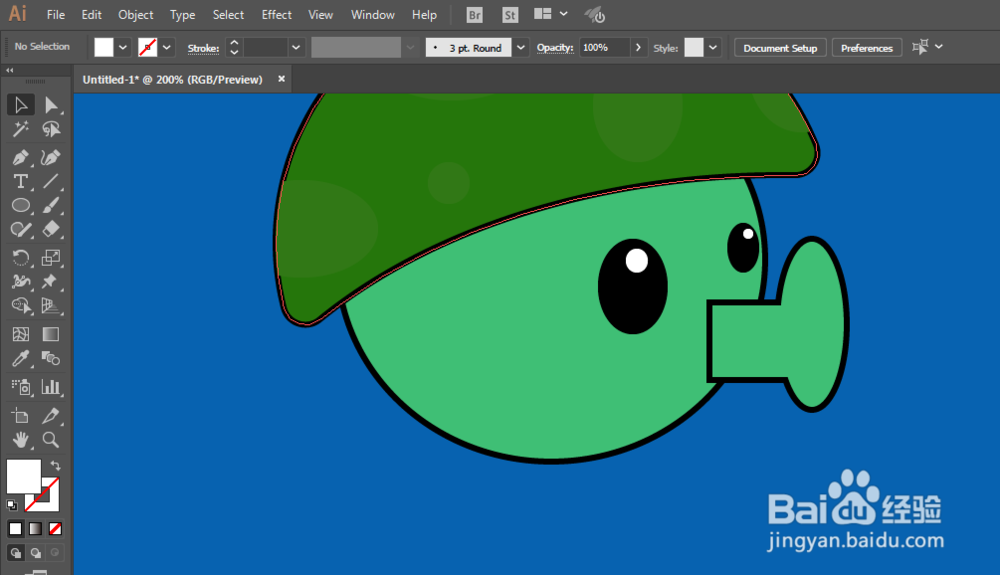Select the Ellipse tool
Viewport: 1000px width, 575px height.
20,205
